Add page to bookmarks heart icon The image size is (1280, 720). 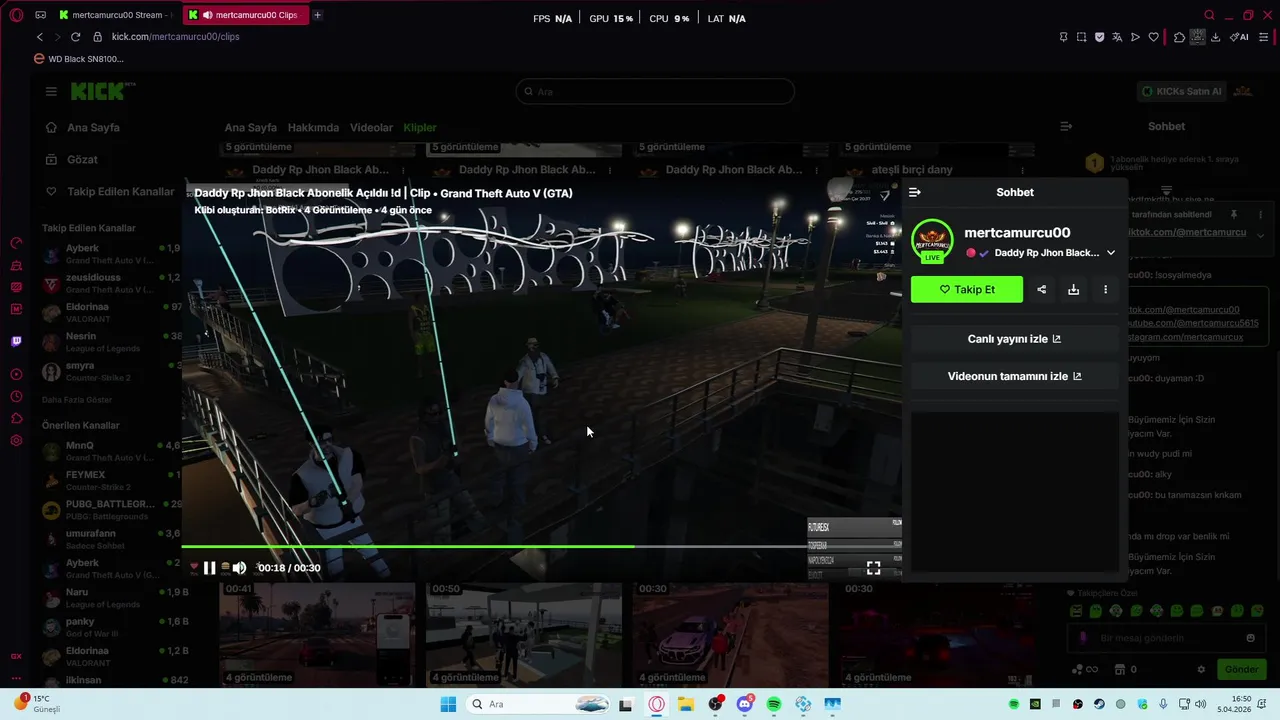pyautogui.click(x=1153, y=37)
